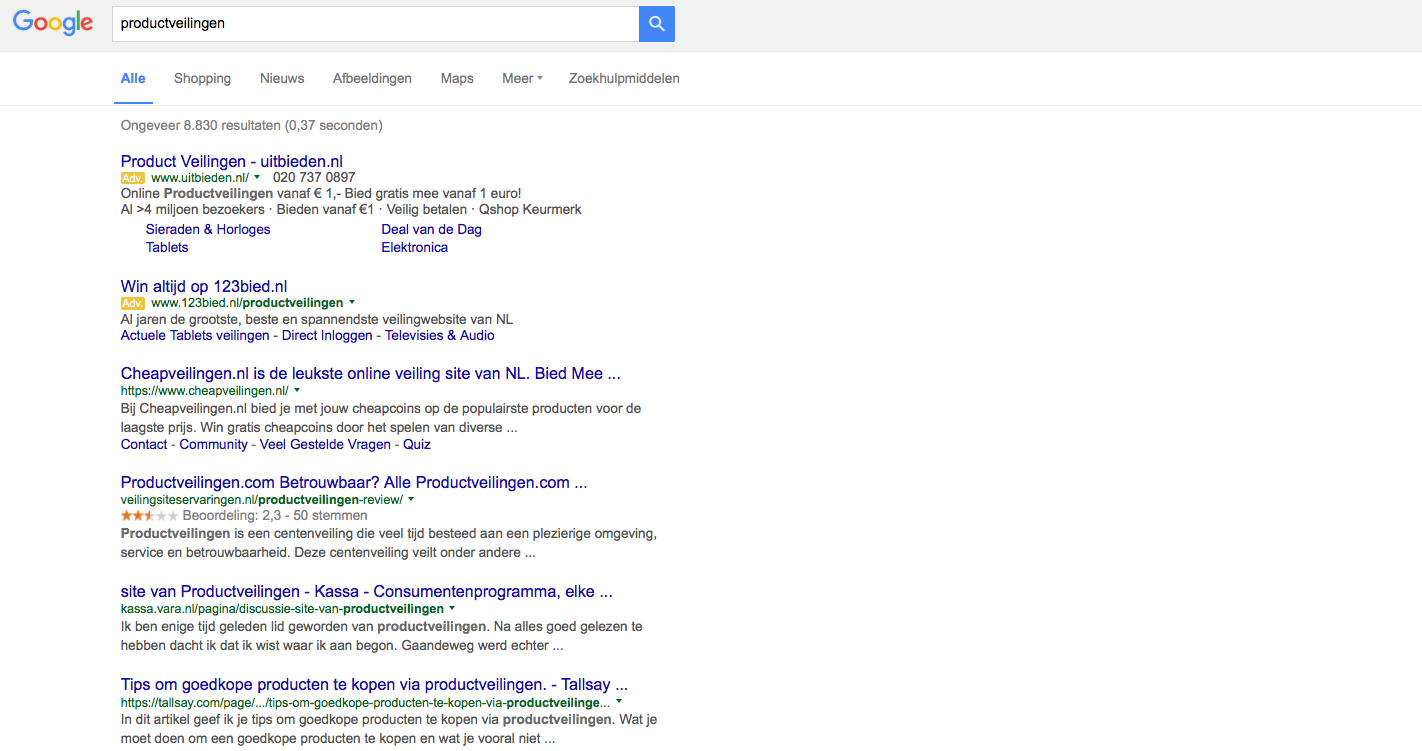
Task: Expand the arrow after veilingsiteservaringen.nl URL
Action: [411, 499]
